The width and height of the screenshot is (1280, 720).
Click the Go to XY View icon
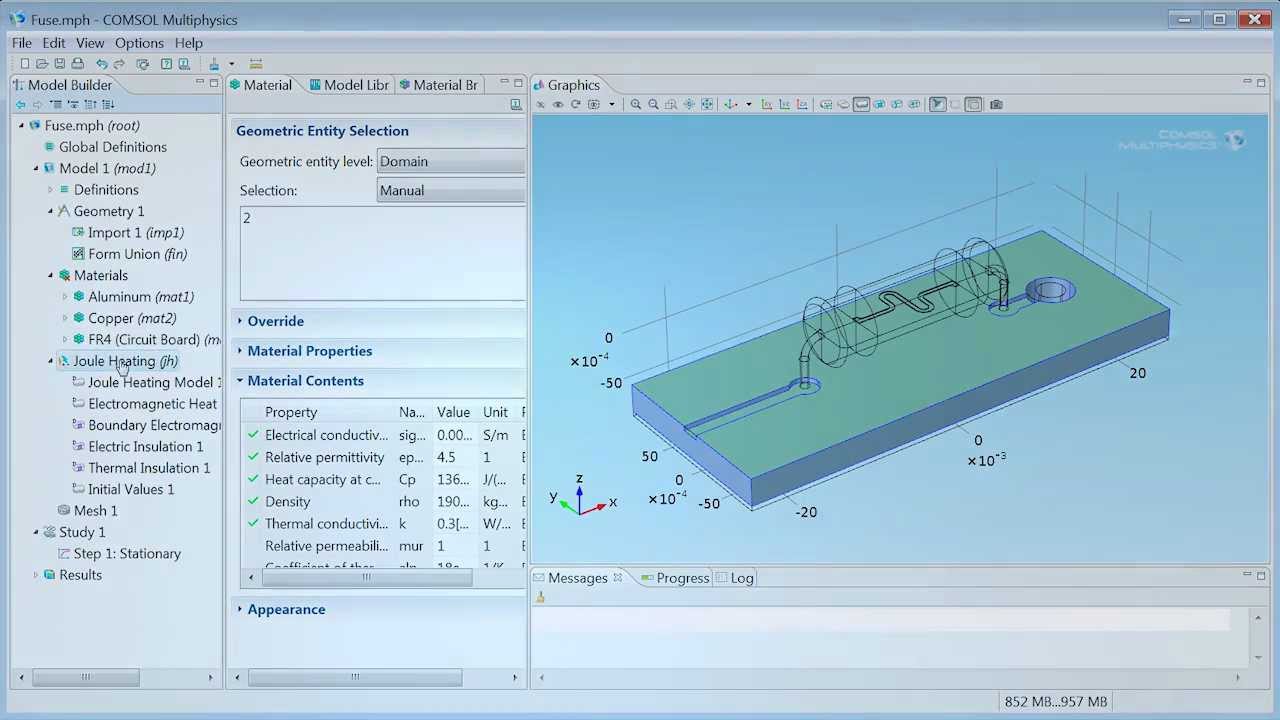coord(766,104)
